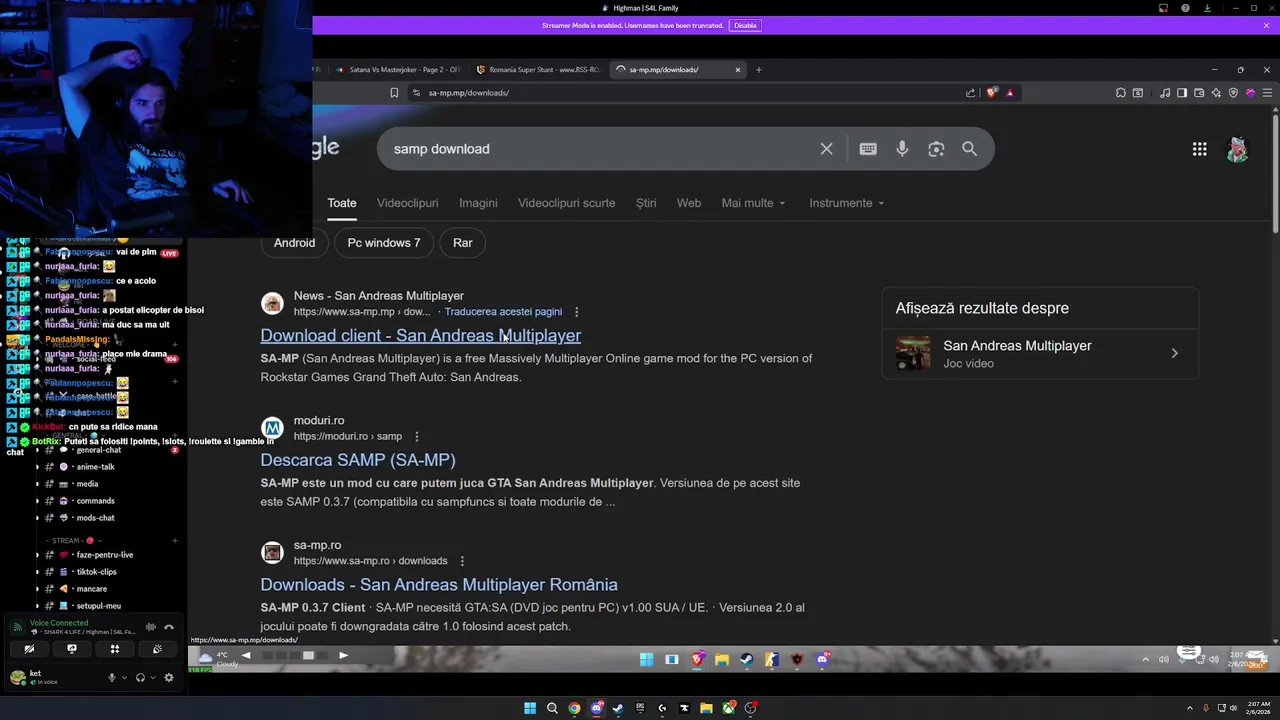
Task: Start a voice search with microphone
Action: [902, 149]
